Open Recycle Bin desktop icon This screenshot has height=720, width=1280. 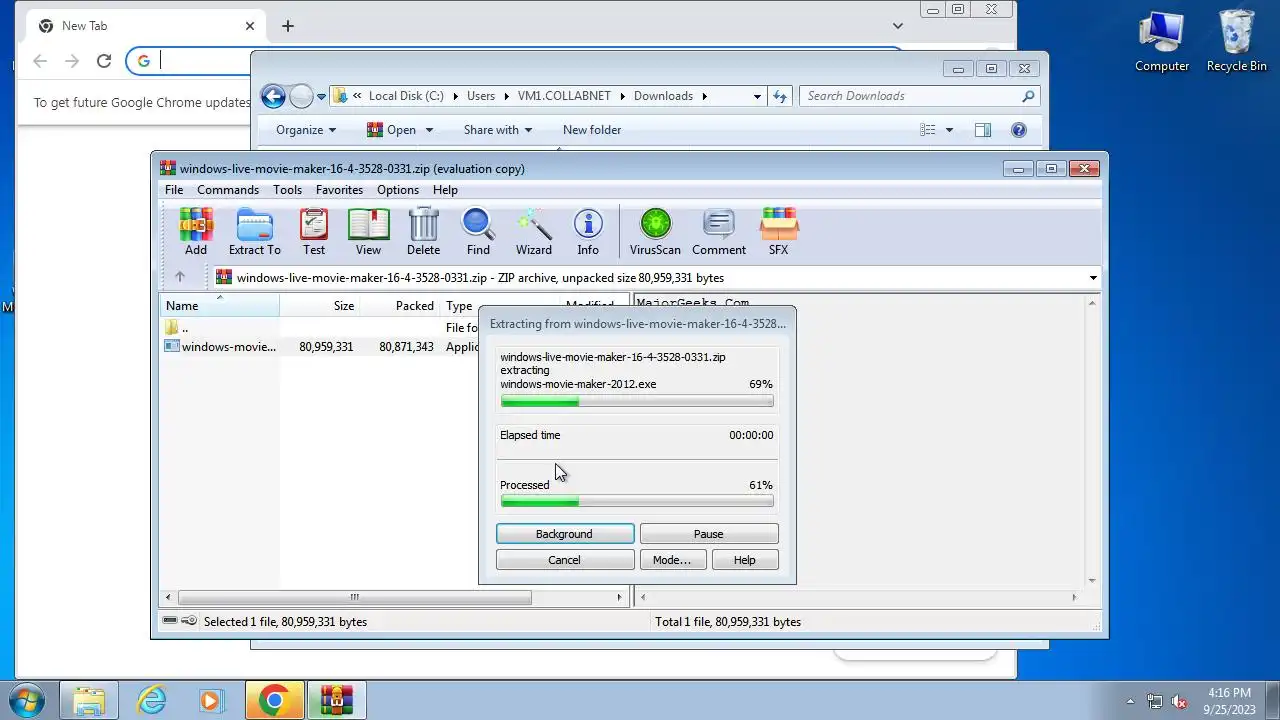point(1236,40)
